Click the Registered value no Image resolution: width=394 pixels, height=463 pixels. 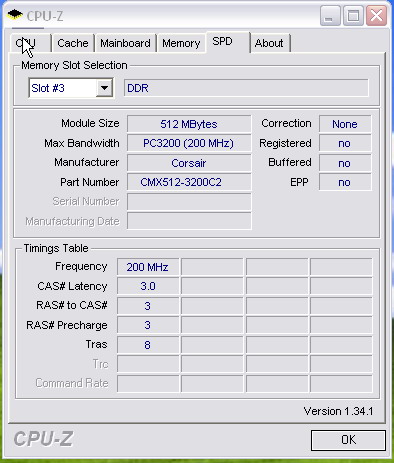point(345,143)
